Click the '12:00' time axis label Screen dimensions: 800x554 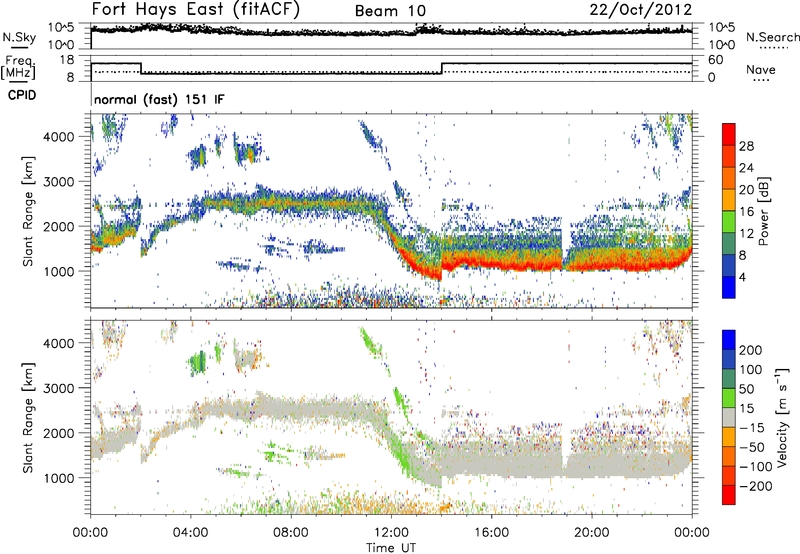[391, 533]
